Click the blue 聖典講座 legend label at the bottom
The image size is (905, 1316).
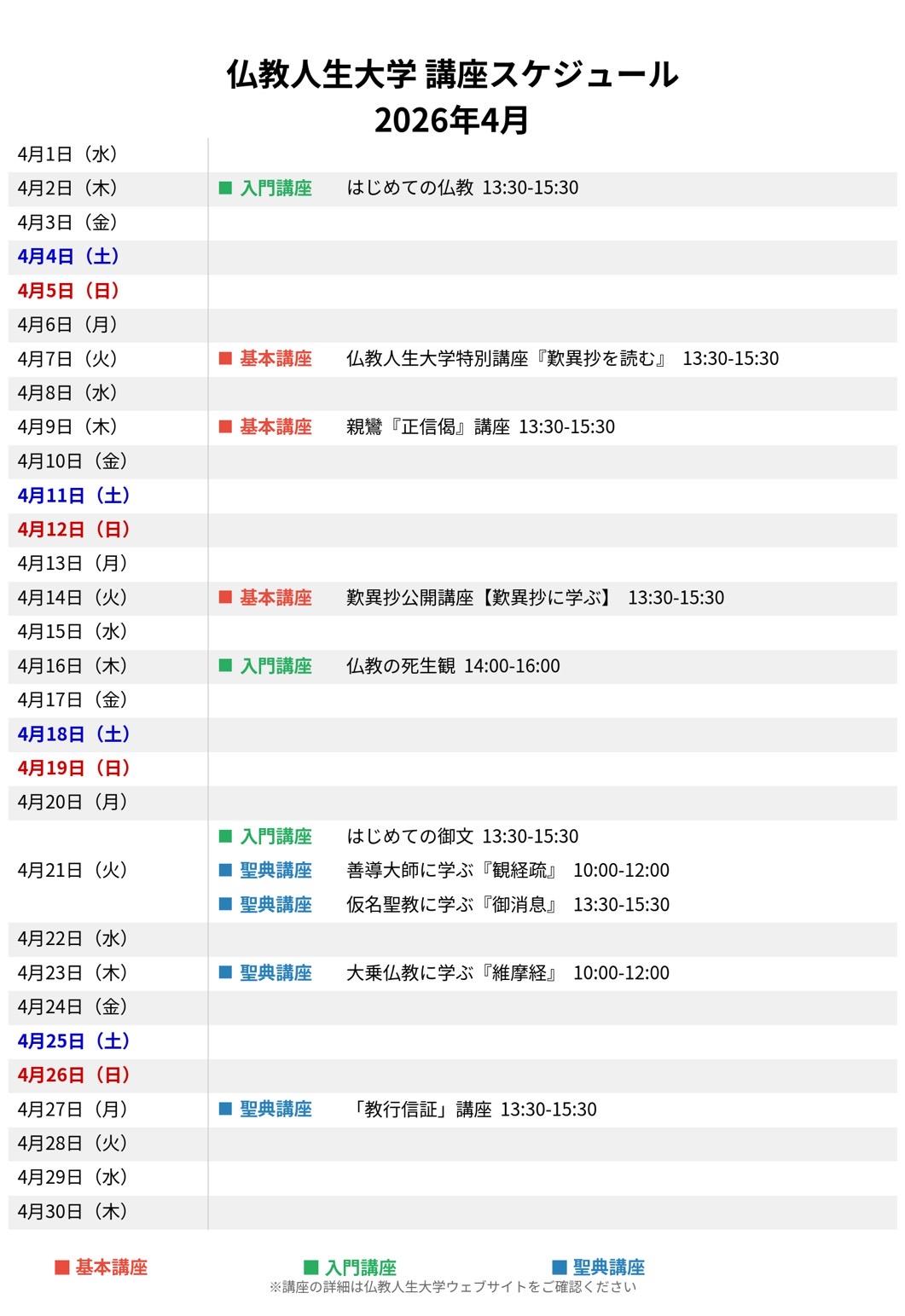click(608, 1267)
